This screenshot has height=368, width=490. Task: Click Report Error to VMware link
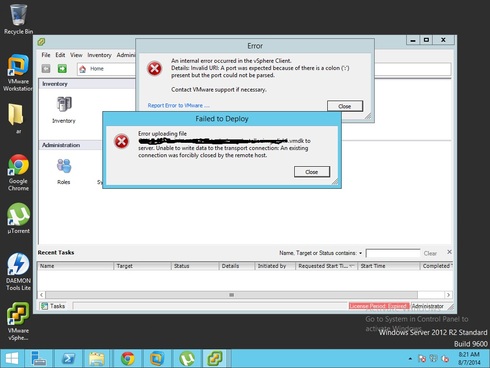point(178,105)
